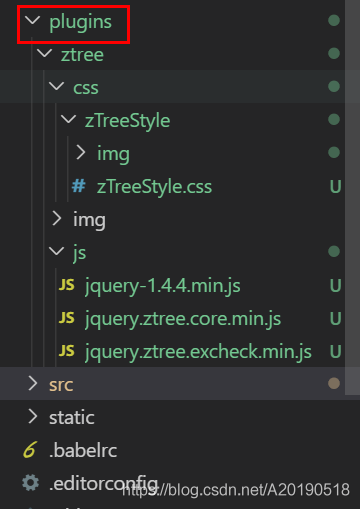Screen dimensions: 360x509
Task: Select the zTreeStyle folder
Action: point(127,121)
